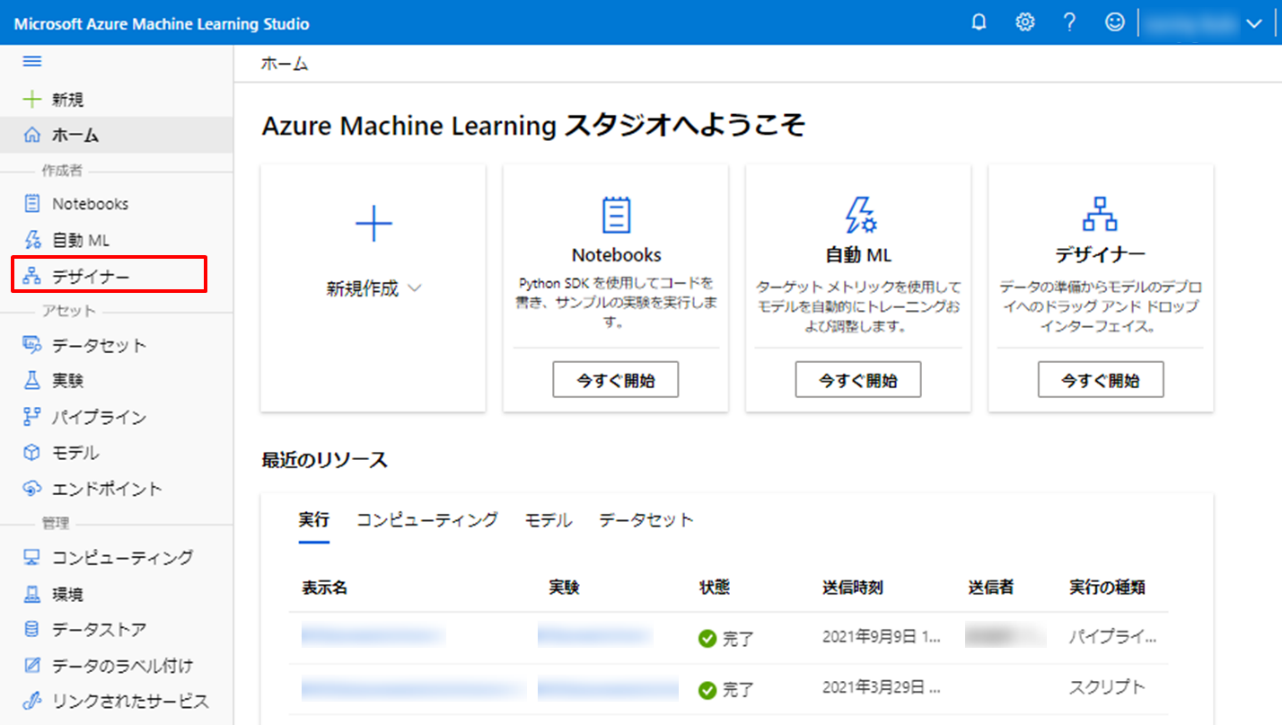Click the home icon beside ホーム
The width and height of the screenshot is (1282, 725).
click(x=32, y=135)
